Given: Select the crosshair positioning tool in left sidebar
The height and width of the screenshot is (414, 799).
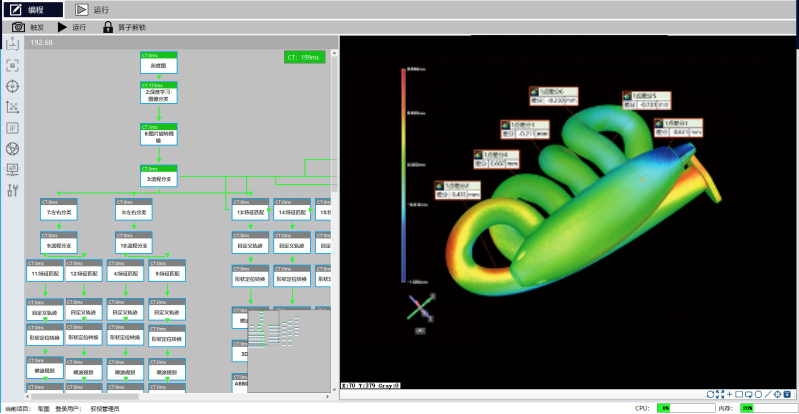Looking at the screenshot, I should point(13,86).
